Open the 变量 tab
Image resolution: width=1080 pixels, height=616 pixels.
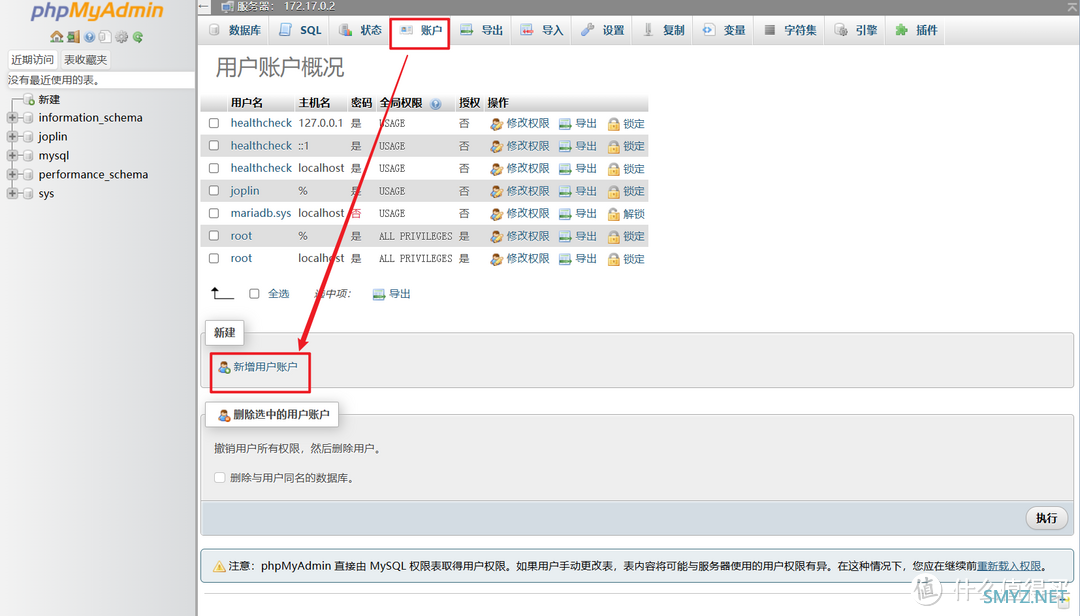(x=724, y=30)
